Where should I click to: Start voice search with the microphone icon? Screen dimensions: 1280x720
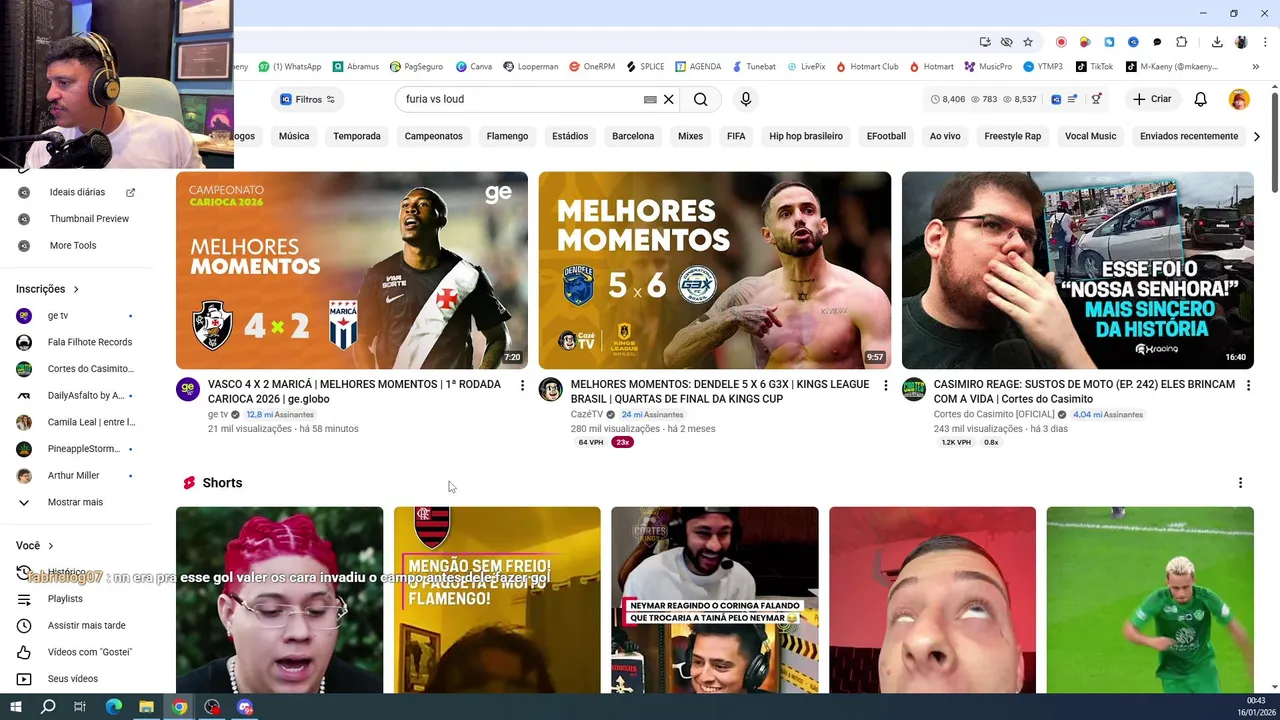(745, 99)
